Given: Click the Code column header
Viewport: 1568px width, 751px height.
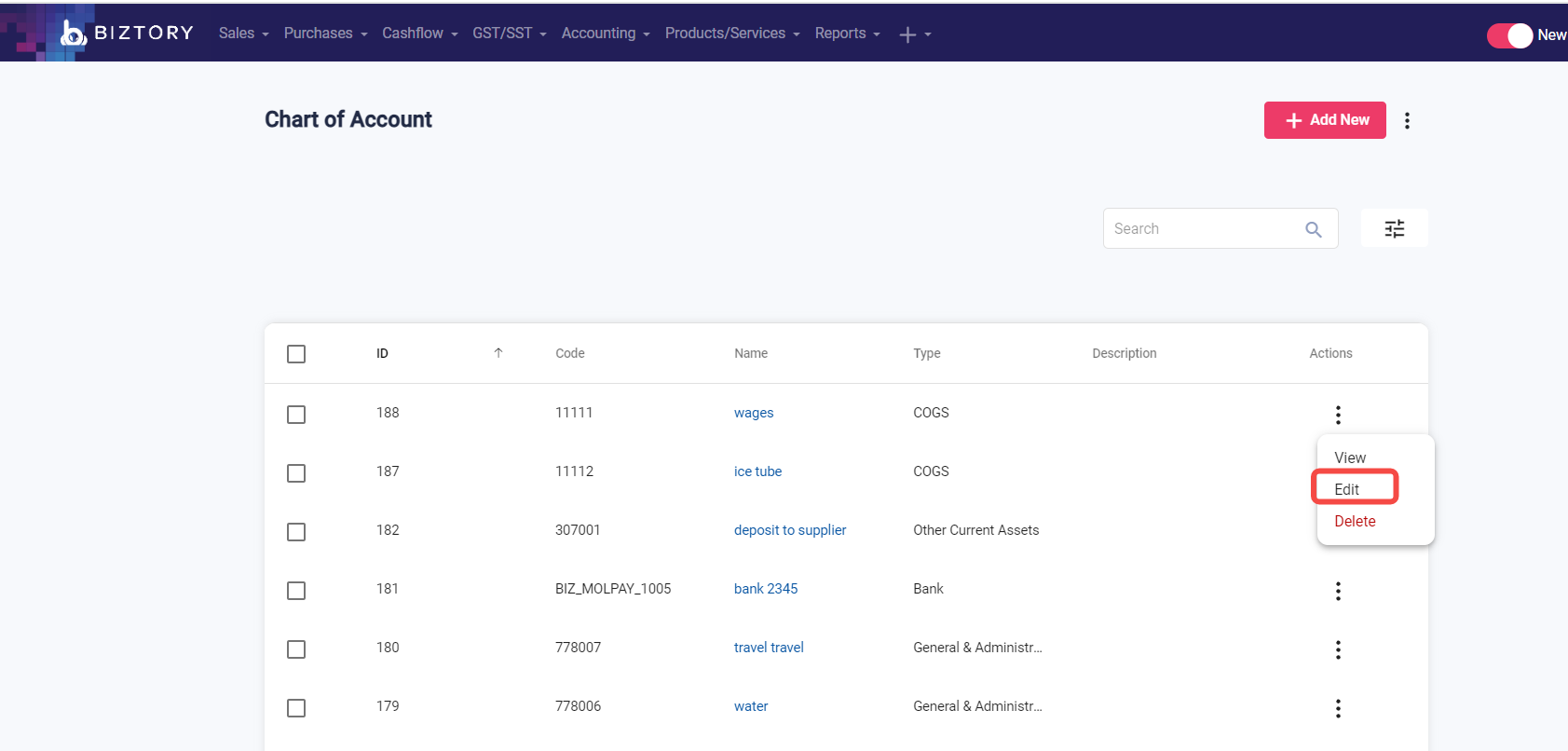Looking at the screenshot, I should (570, 353).
